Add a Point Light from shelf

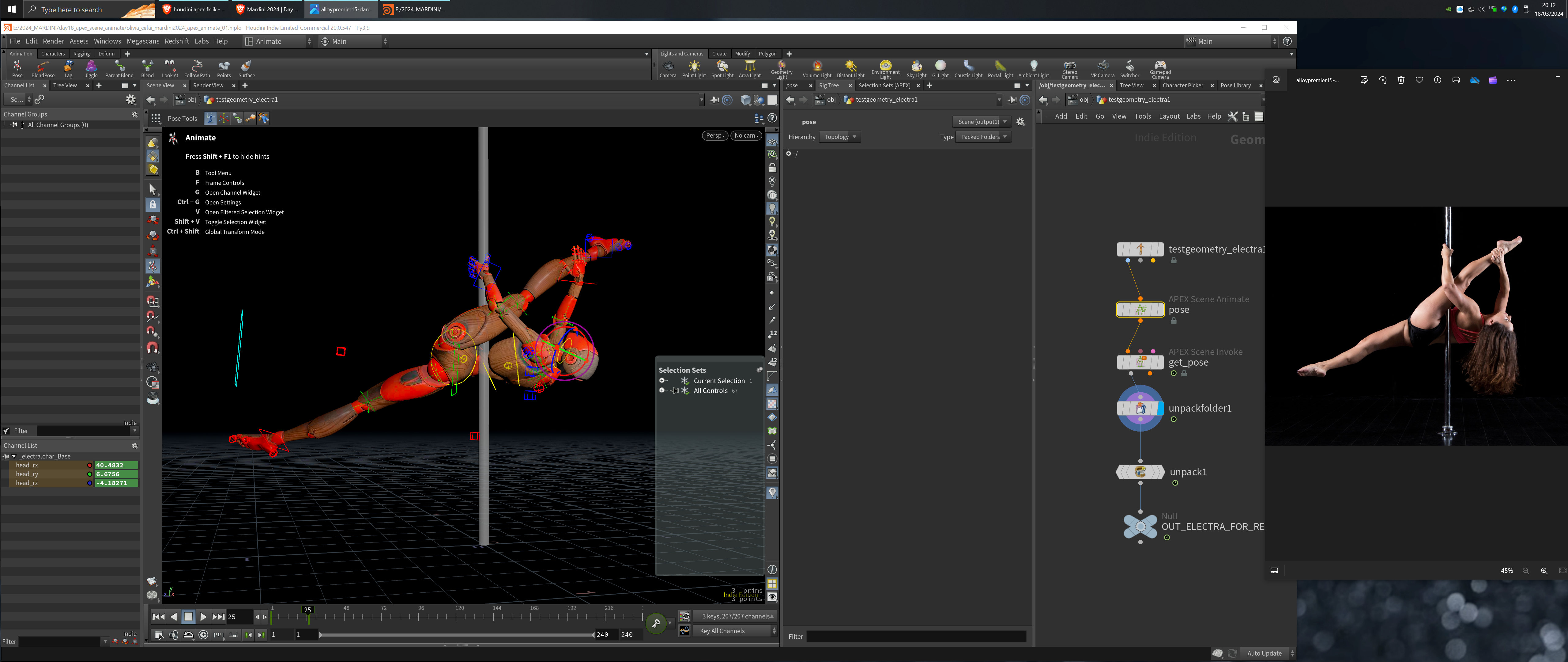(694, 69)
